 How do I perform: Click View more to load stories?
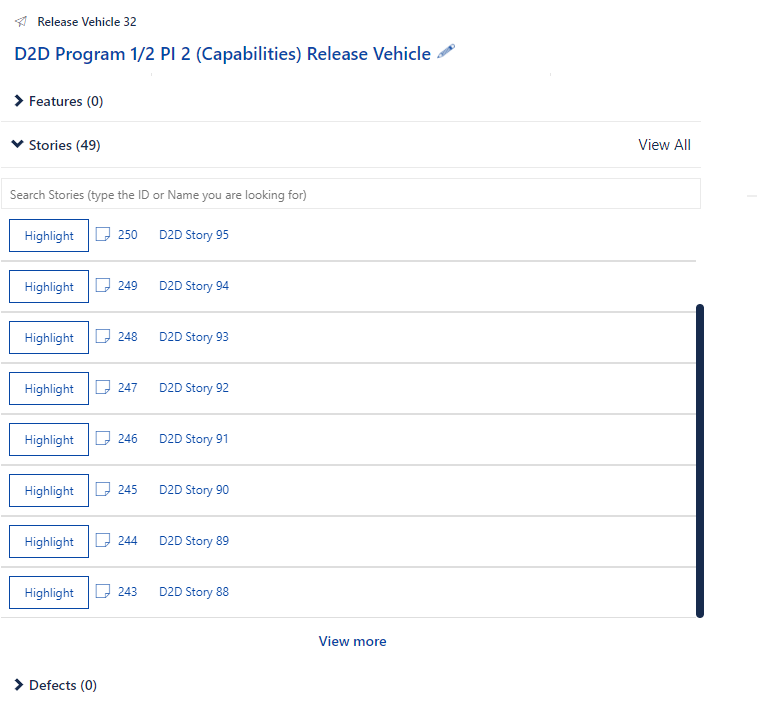coord(352,641)
